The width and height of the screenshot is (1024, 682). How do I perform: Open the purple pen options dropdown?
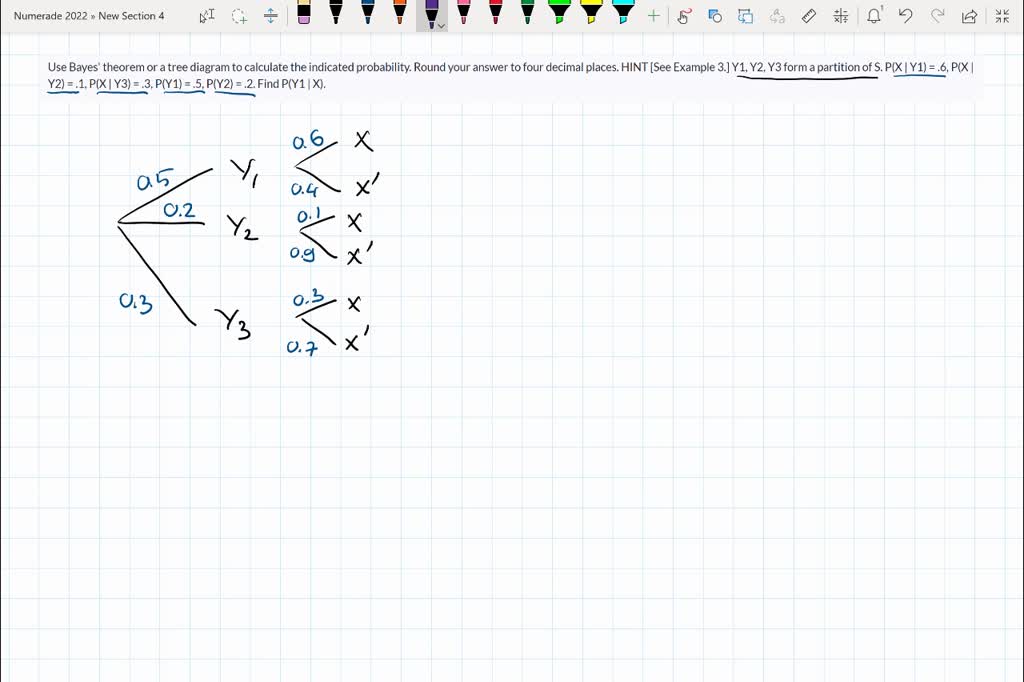click(x=440, y=25)
